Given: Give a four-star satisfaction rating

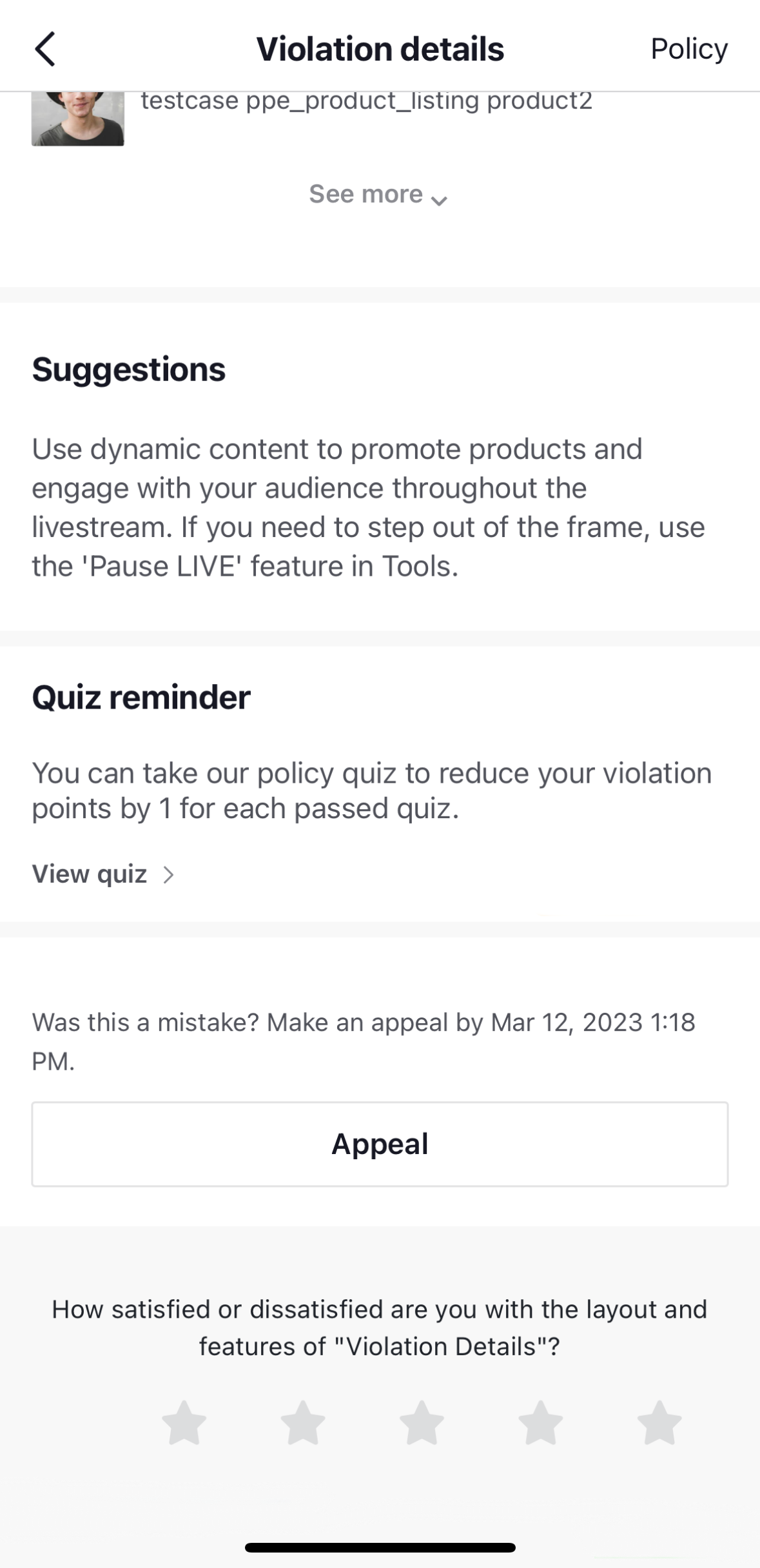Looking at the screenshot, I should [541, 1422].
